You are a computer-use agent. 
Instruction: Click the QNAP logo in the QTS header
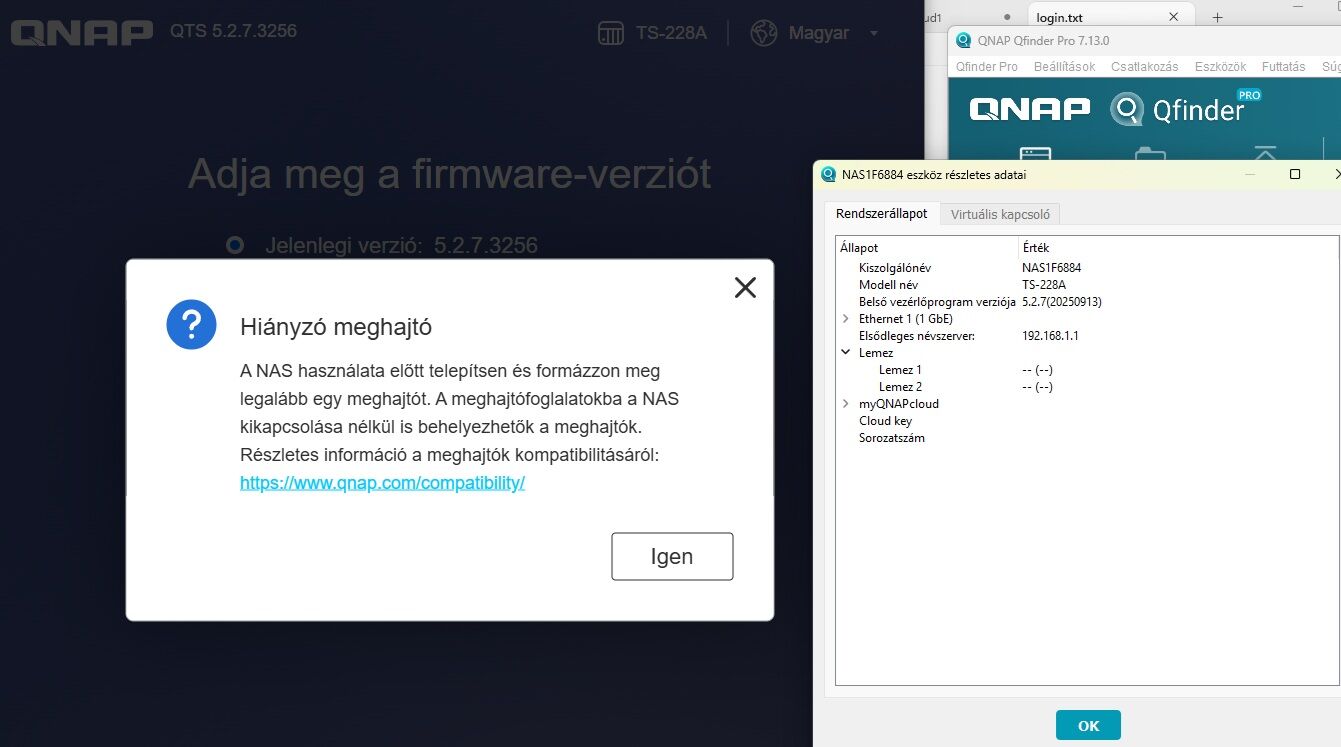tap(81, 32)
